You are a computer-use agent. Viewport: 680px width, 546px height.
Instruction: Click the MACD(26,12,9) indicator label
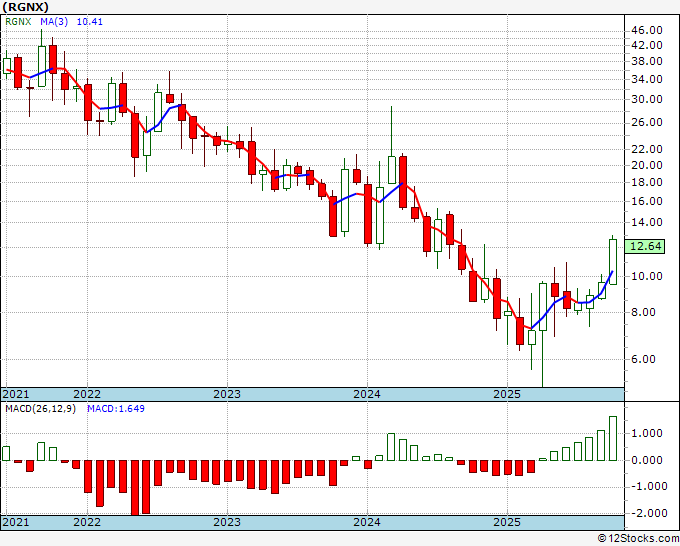point(40,409)
